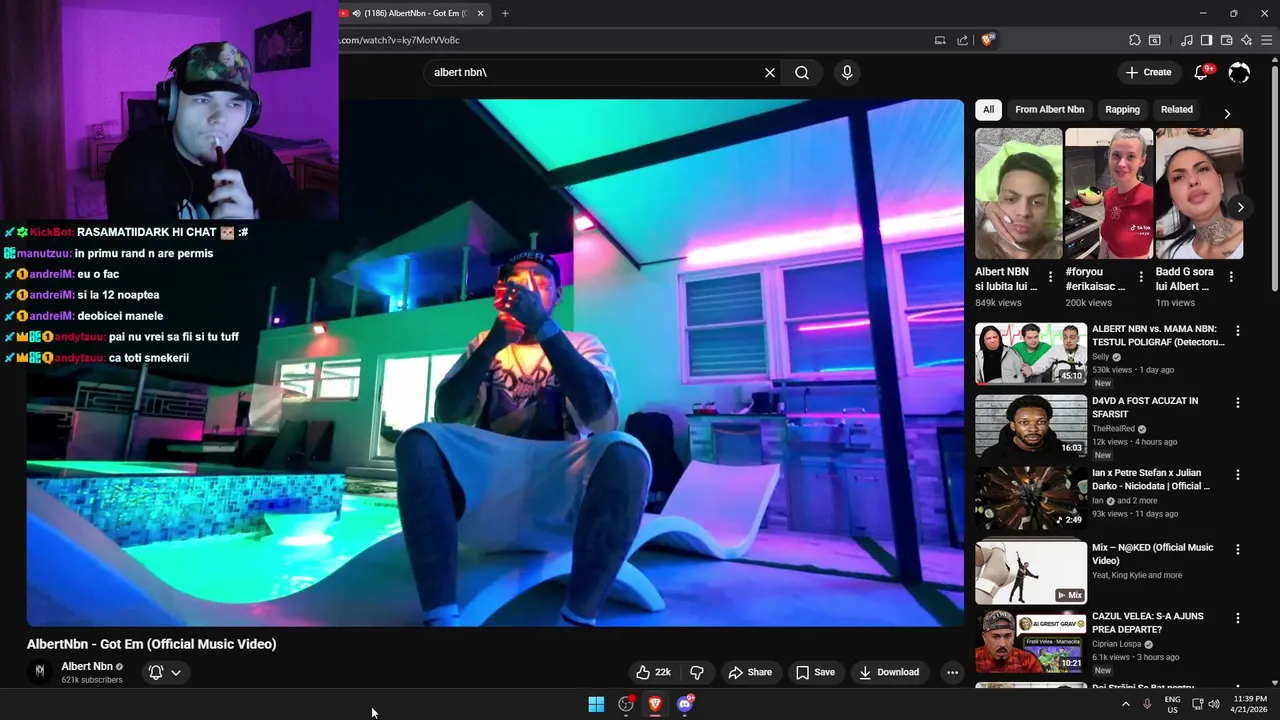1280x720 pixels.
Task: Expand the notification preference dropdown arrow
Action: [x=176, y=672]
